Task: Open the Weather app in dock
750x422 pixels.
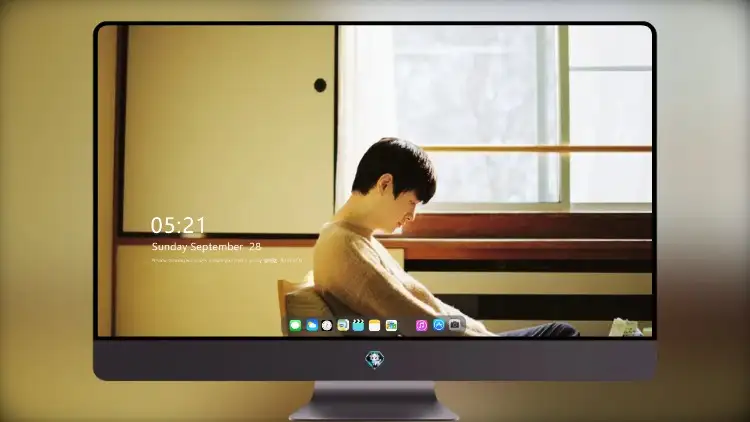Action: point(312,325)
